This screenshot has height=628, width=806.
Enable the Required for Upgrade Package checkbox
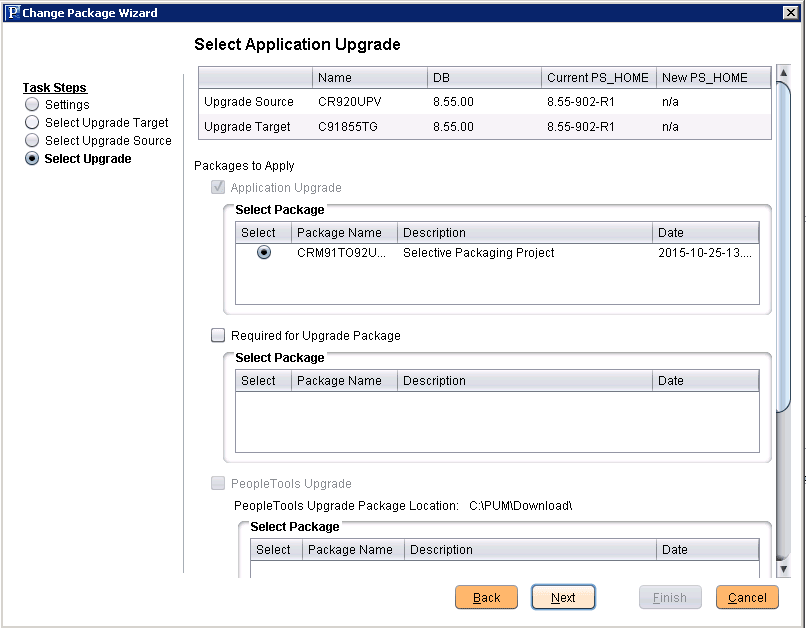click(217, 335)
